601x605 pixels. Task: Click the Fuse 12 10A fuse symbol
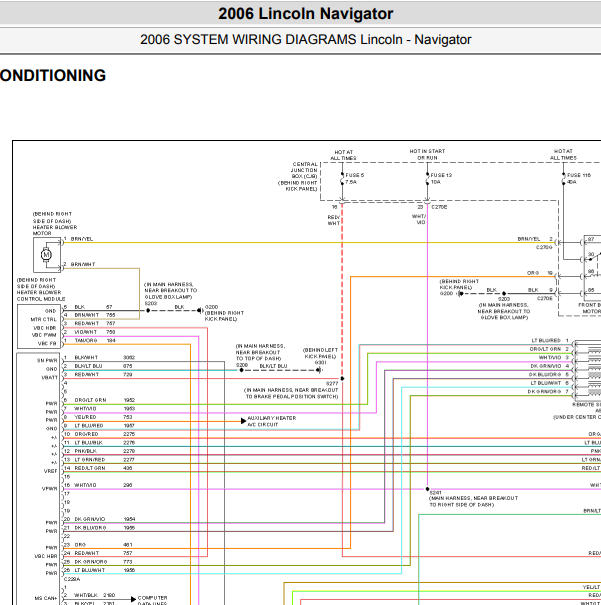(427, 178)
